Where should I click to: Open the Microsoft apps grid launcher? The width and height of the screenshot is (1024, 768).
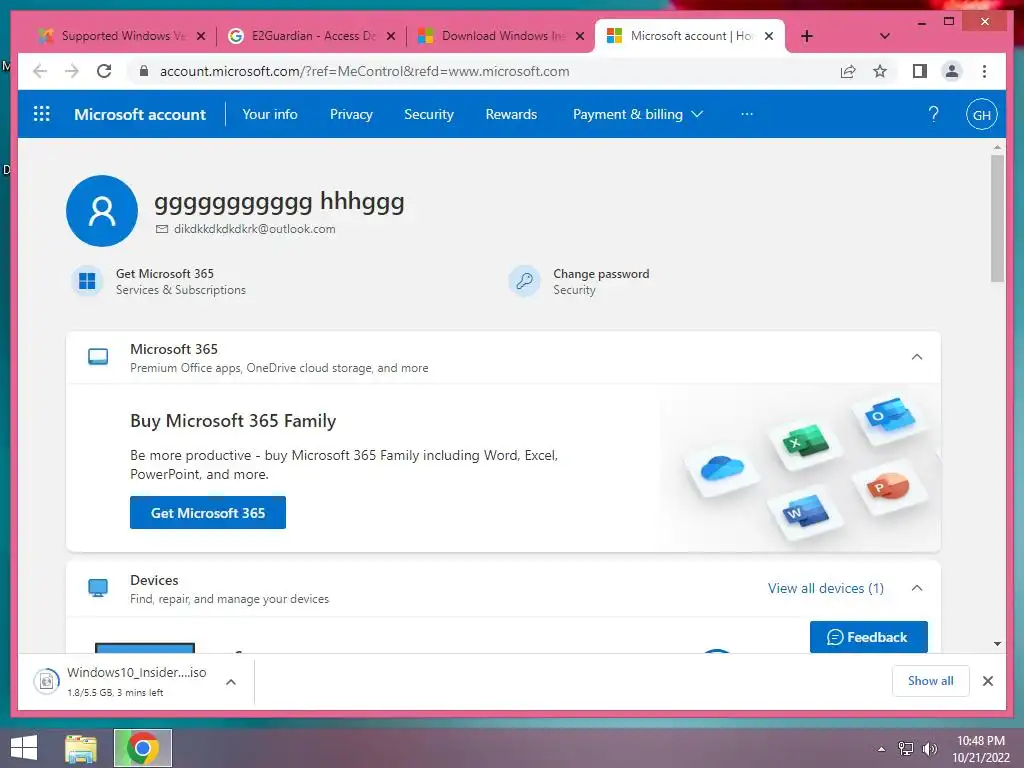pyautogui.click(x=42, y=114)
